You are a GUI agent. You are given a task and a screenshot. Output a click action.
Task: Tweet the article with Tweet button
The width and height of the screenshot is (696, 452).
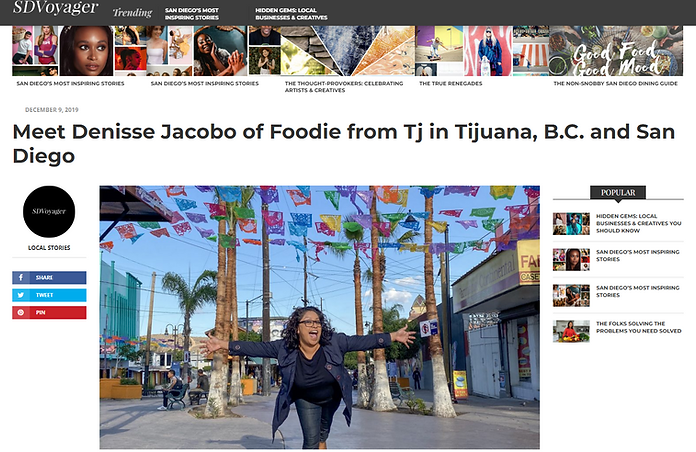tap(49, 295)
